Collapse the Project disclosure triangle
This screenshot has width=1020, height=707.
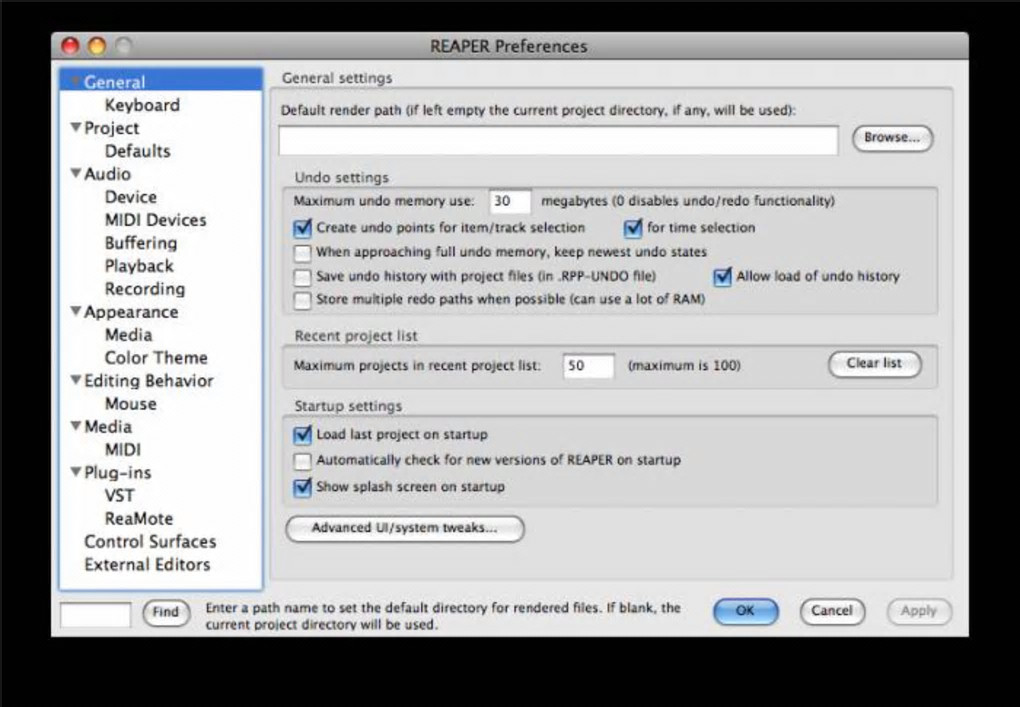[x=76, y=127]
